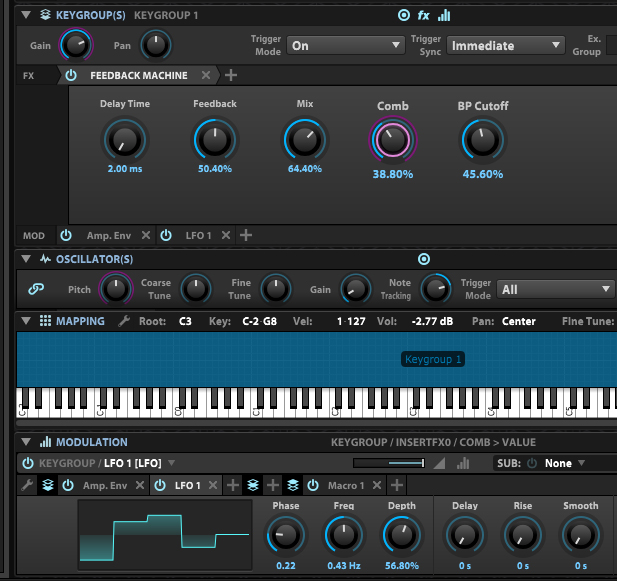Click the Comb knob

coord(393,140)
